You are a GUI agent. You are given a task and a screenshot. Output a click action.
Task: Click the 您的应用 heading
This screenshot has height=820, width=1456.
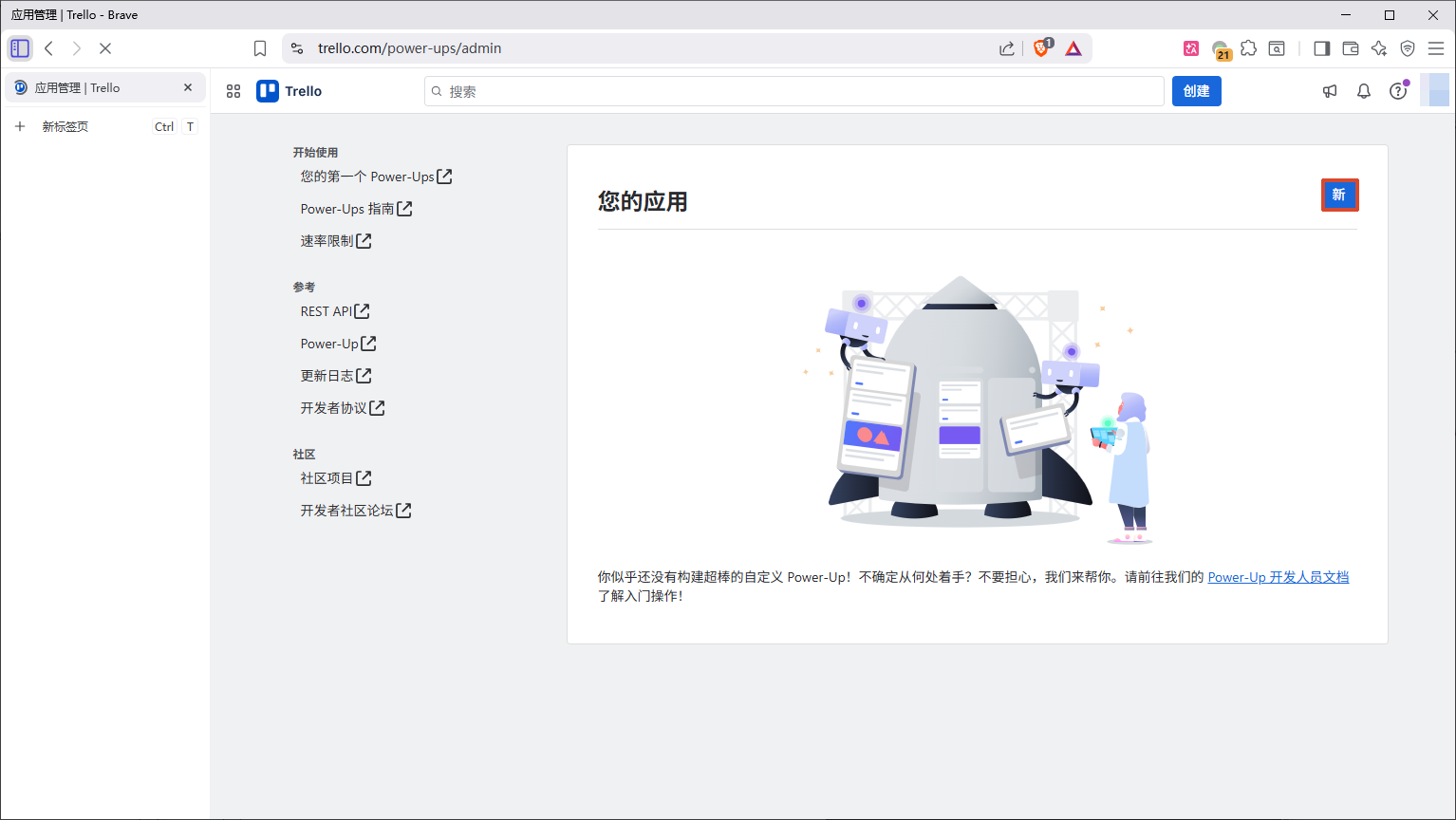click(643, 201)
